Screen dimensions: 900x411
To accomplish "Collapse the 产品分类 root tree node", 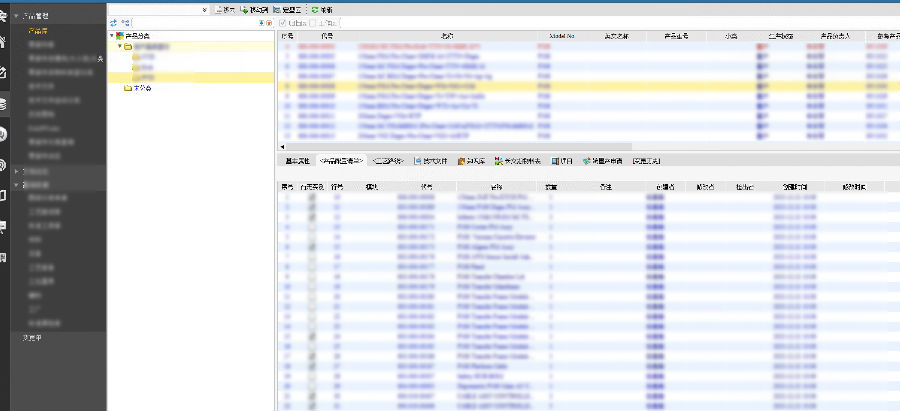I will pos(112,36).
